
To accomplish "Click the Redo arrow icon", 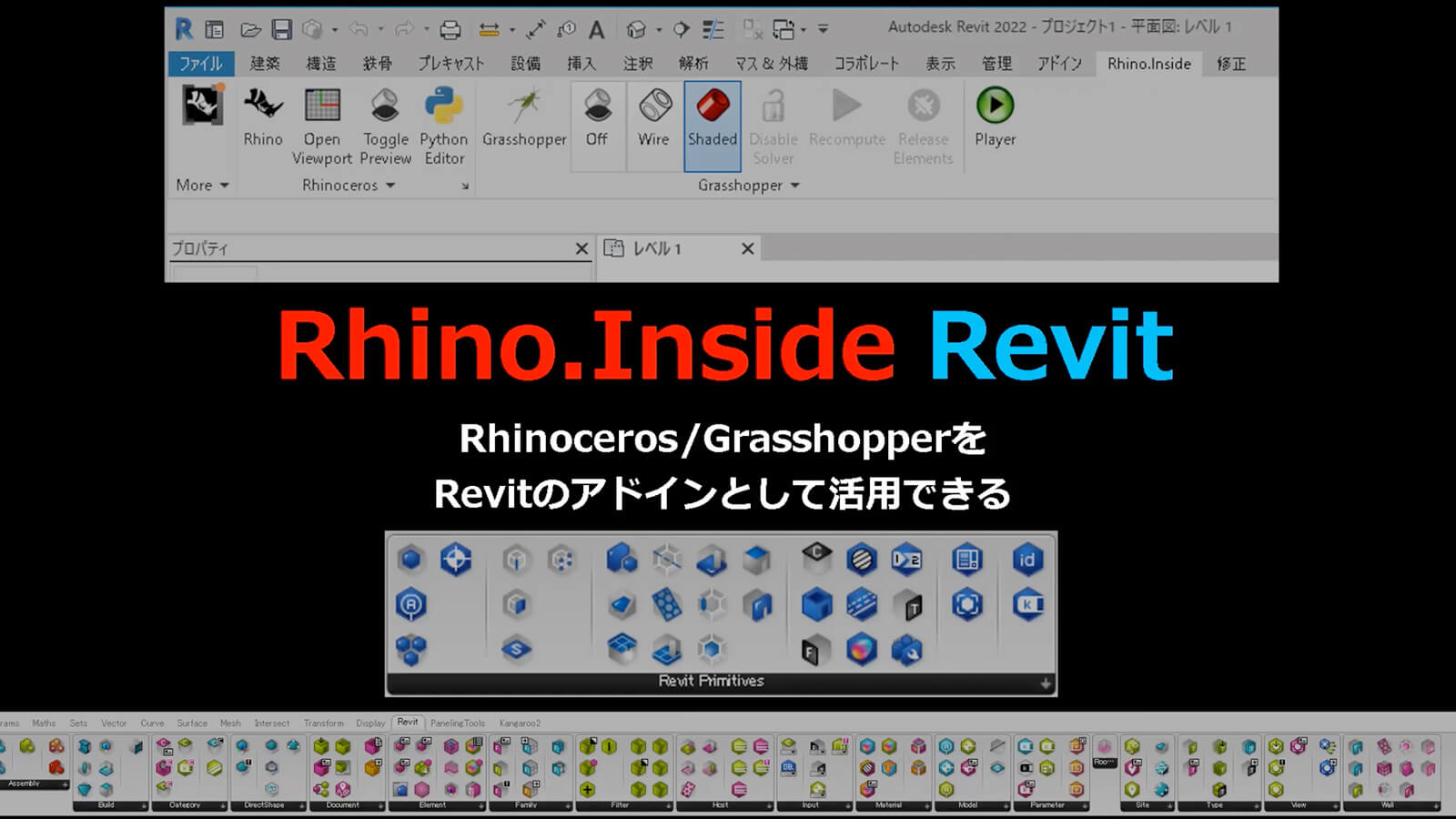I will pos(405,30).
